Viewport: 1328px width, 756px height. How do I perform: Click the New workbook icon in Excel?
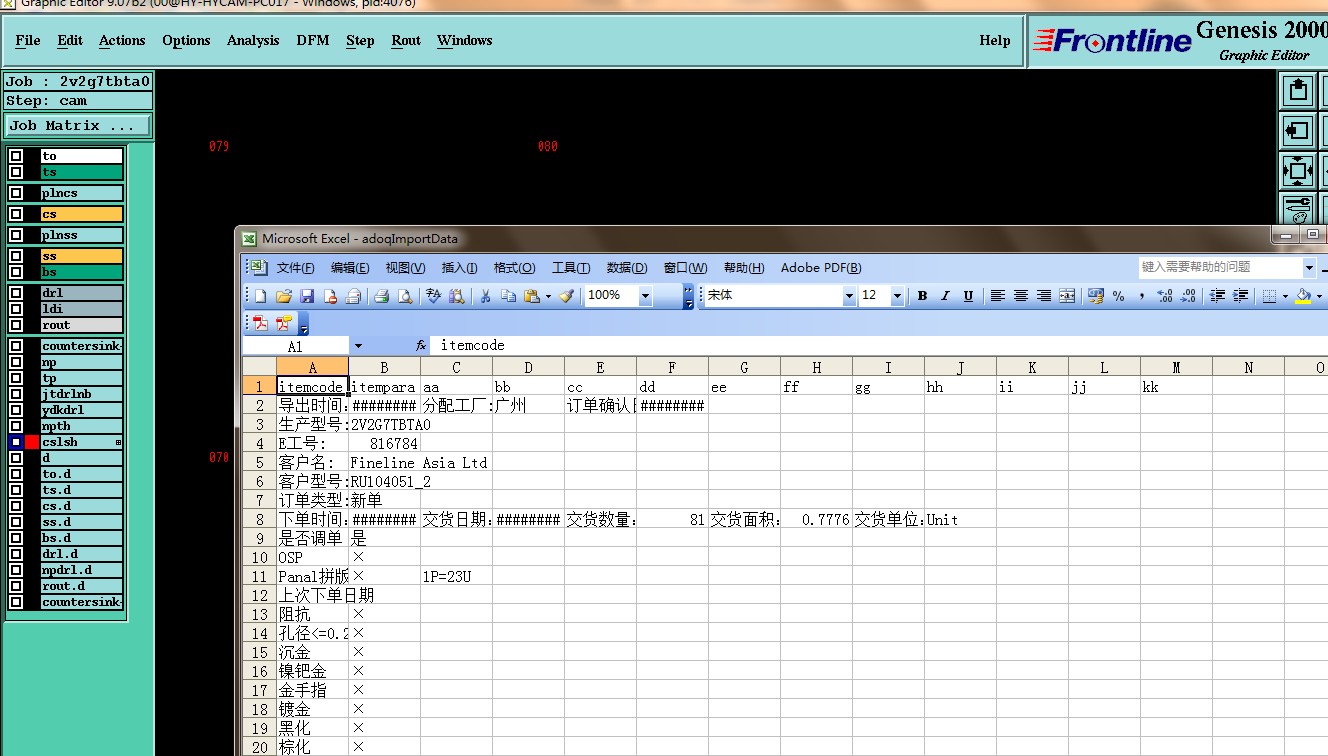click(x=261, y=296)
